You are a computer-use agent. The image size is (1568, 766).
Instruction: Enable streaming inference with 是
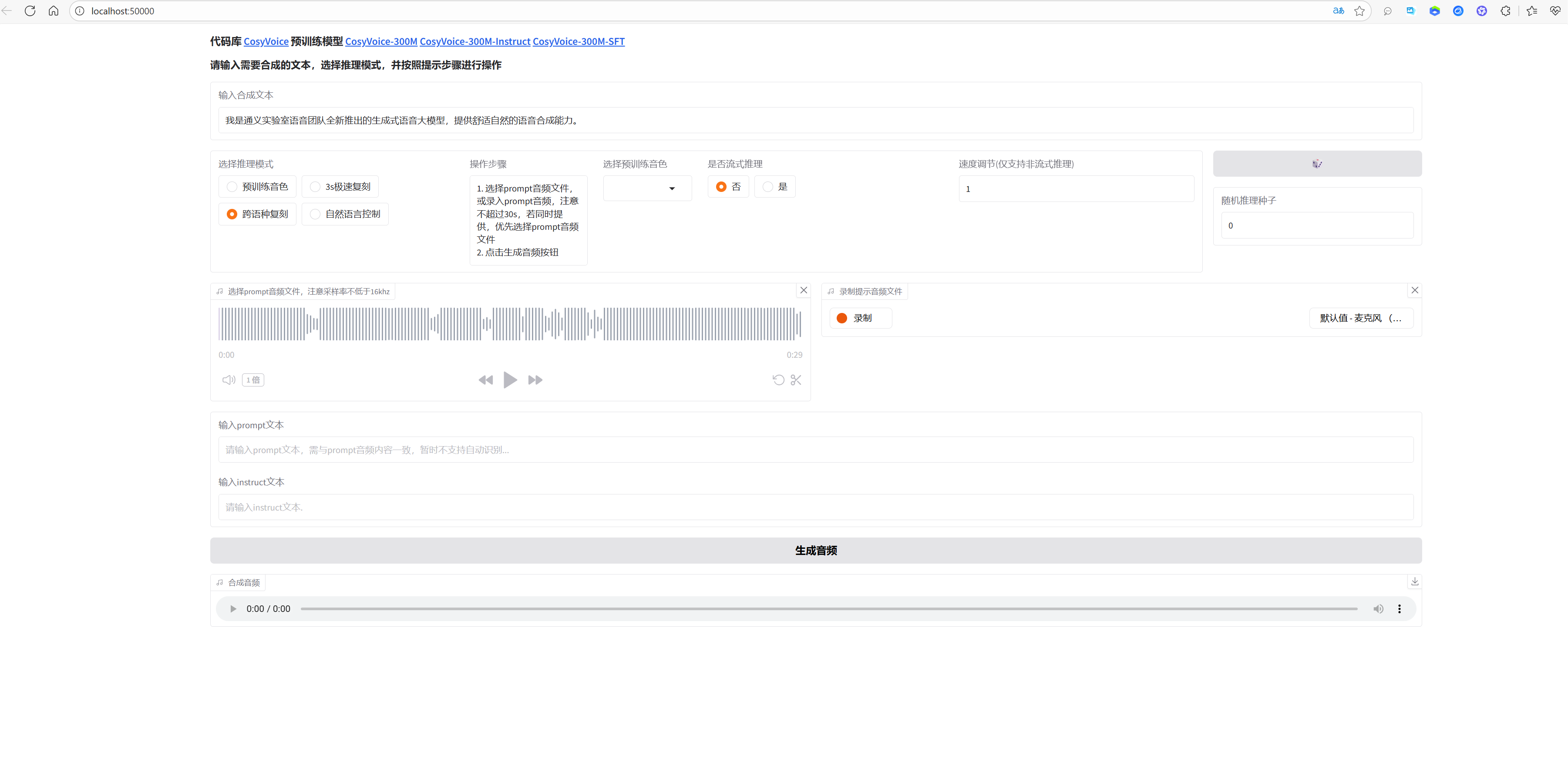774,187
